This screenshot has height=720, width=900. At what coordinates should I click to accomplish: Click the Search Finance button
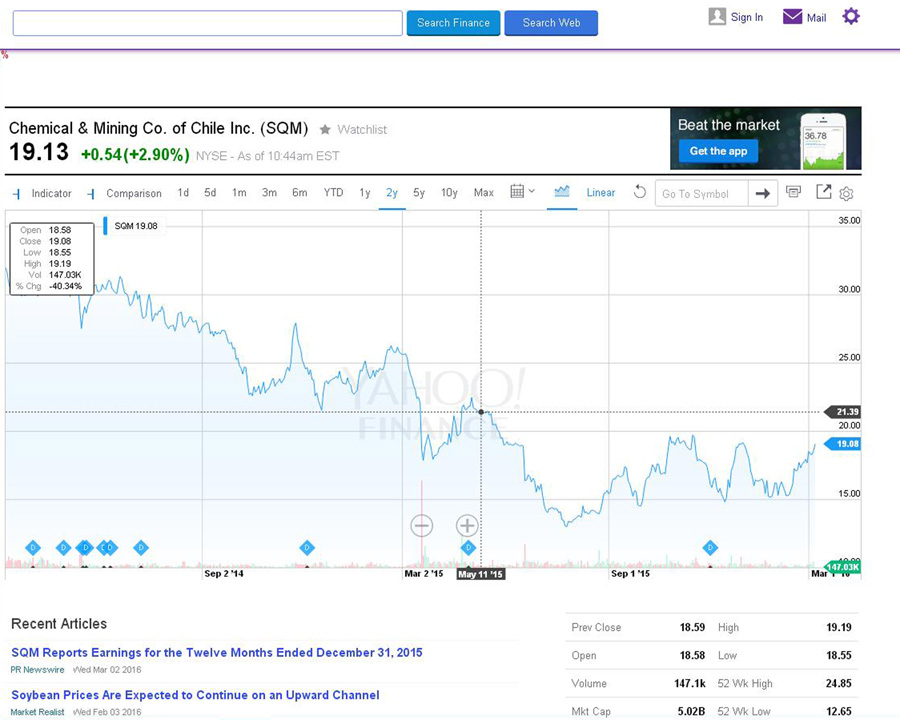tap(453, 23)
